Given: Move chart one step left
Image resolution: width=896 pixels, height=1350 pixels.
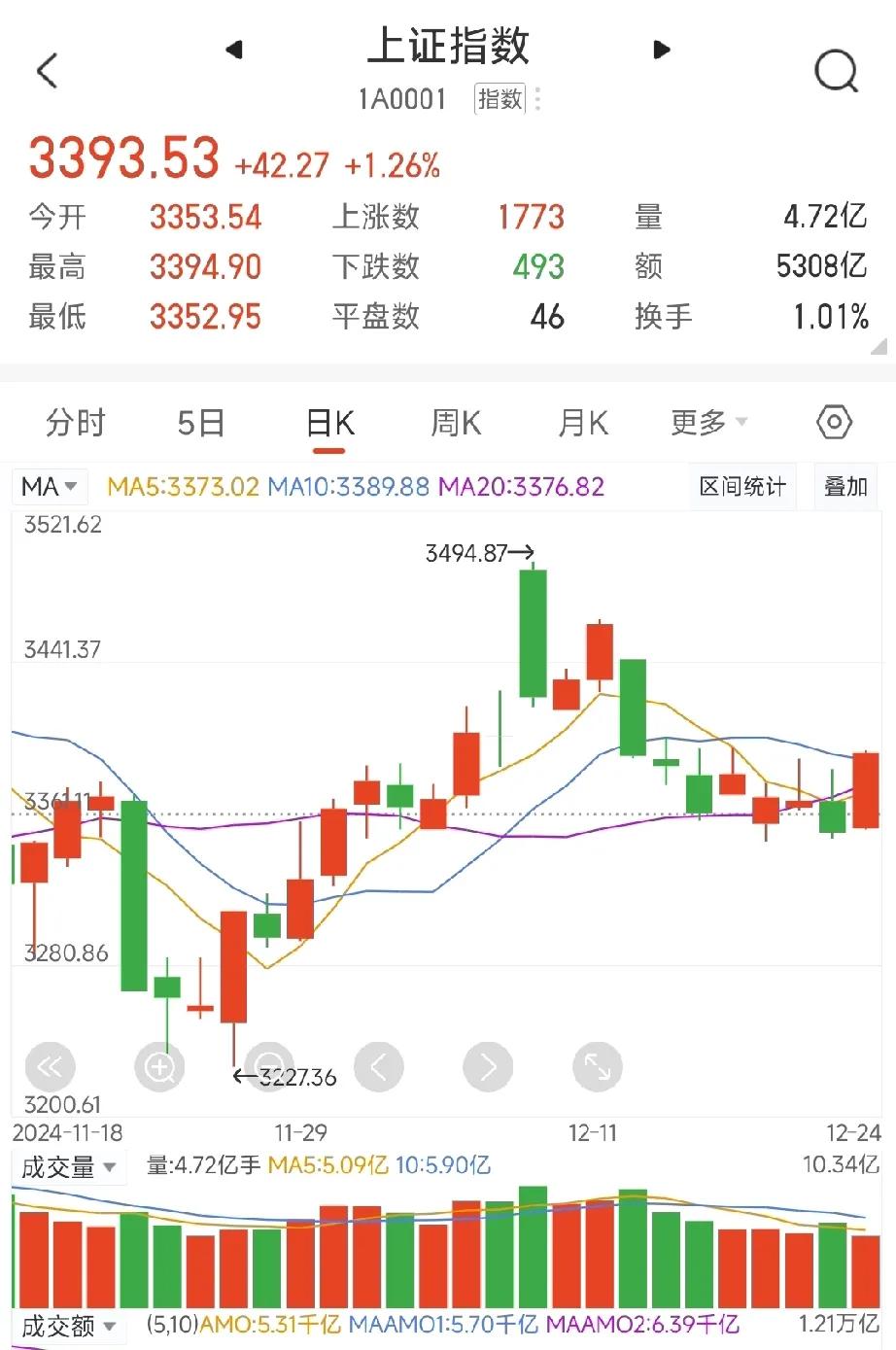Looking at the screenshot, I should click(379, 1067).
